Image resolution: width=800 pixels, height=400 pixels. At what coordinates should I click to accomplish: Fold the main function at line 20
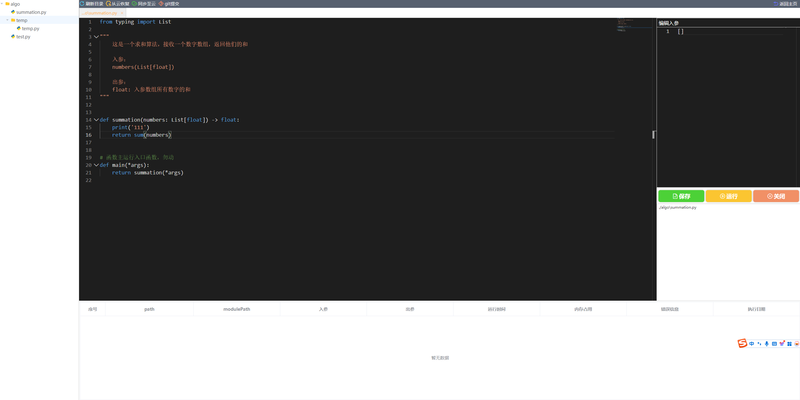tap(96, 165)
